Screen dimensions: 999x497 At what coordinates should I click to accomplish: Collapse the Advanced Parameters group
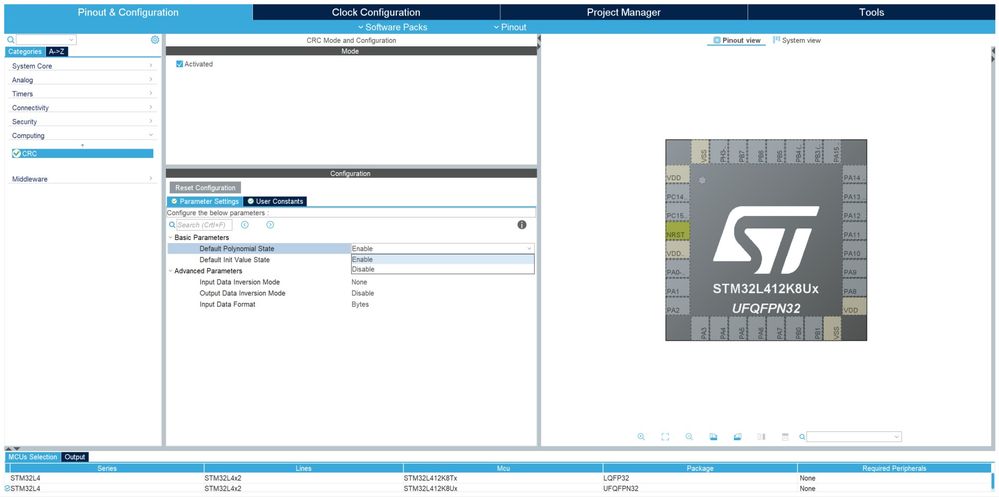pos(170,271)
